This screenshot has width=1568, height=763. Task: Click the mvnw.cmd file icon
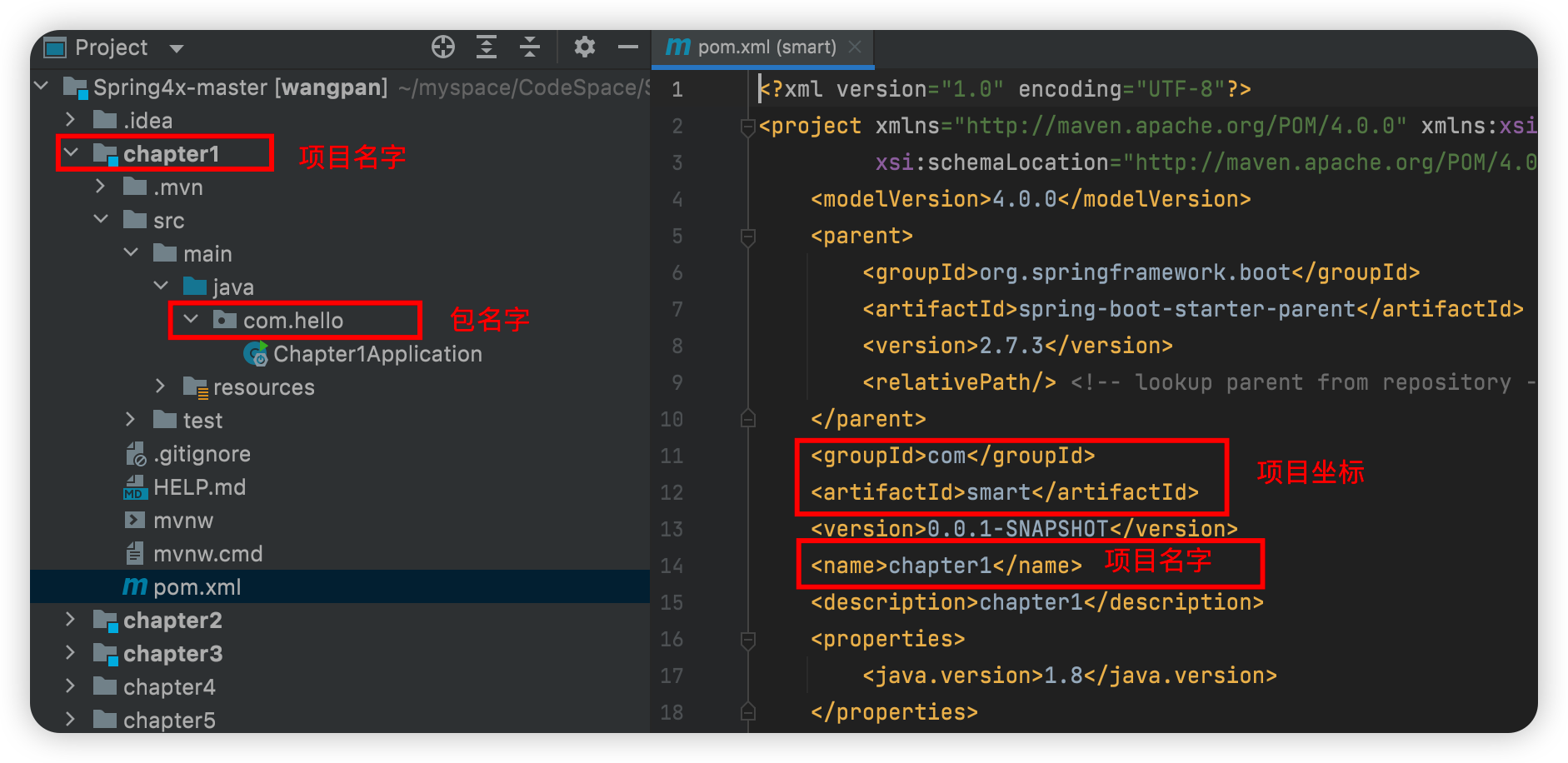(134, 553)
